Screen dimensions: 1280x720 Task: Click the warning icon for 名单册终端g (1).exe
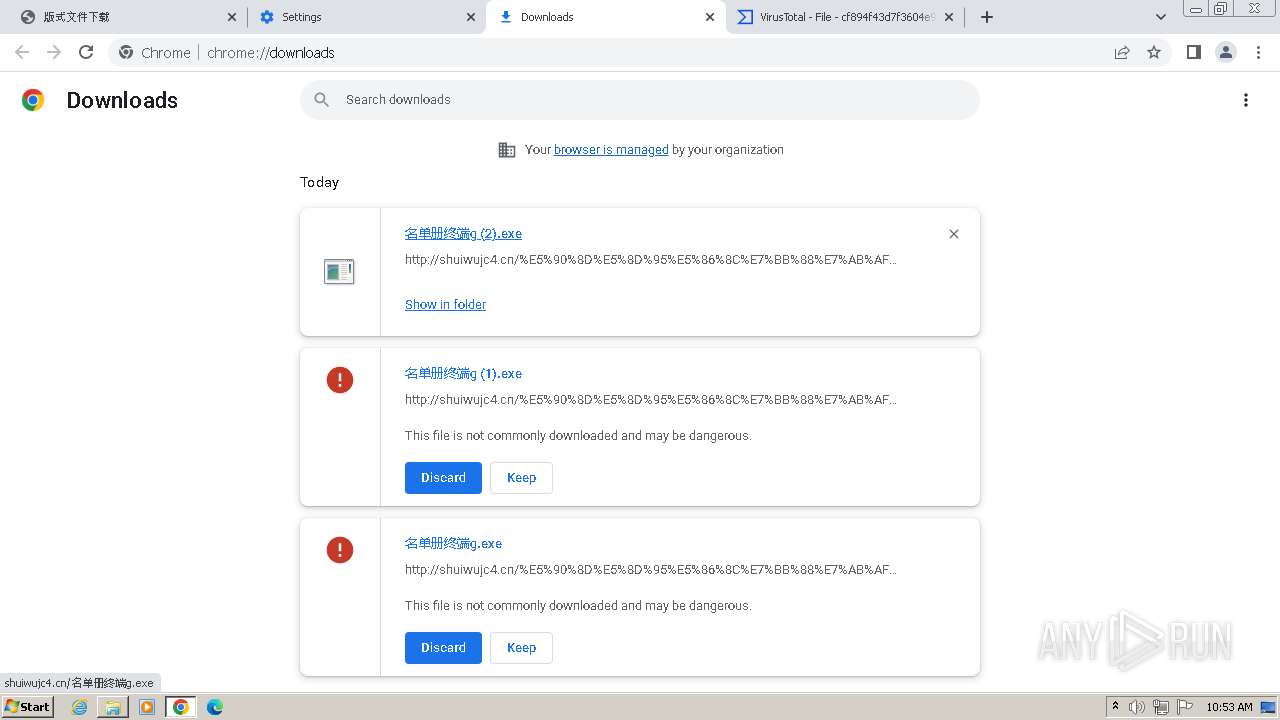340,380
